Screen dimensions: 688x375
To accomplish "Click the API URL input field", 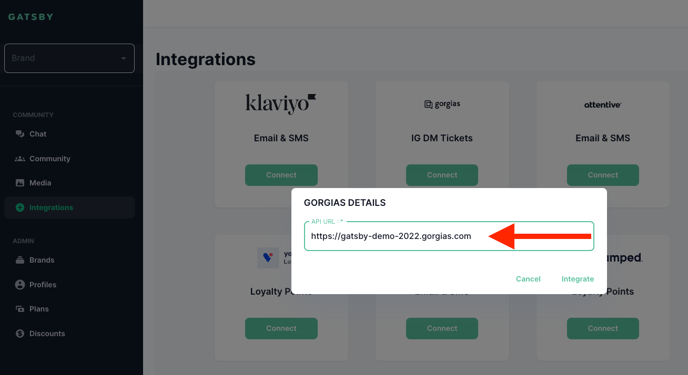I will pyautogui.click(x=449, y=236).
